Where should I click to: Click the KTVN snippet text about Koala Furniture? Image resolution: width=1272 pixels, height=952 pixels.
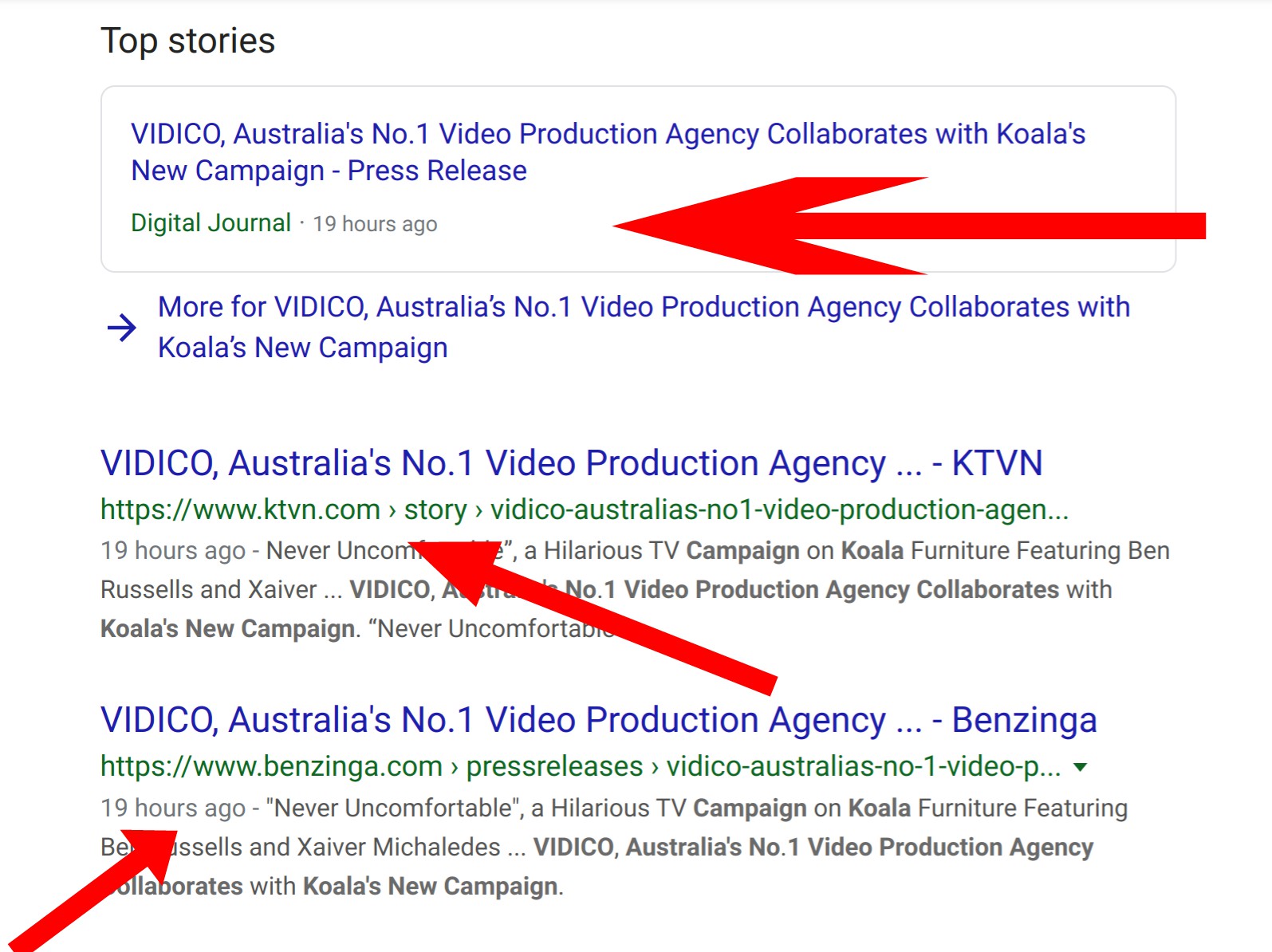(635, 589)
